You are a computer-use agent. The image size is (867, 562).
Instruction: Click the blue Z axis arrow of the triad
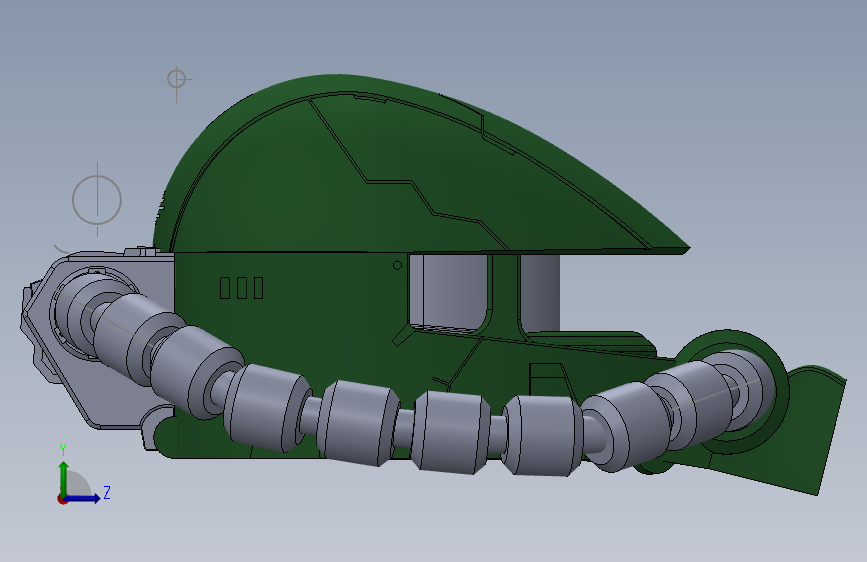pyautogui.click(x=83, y=498)
